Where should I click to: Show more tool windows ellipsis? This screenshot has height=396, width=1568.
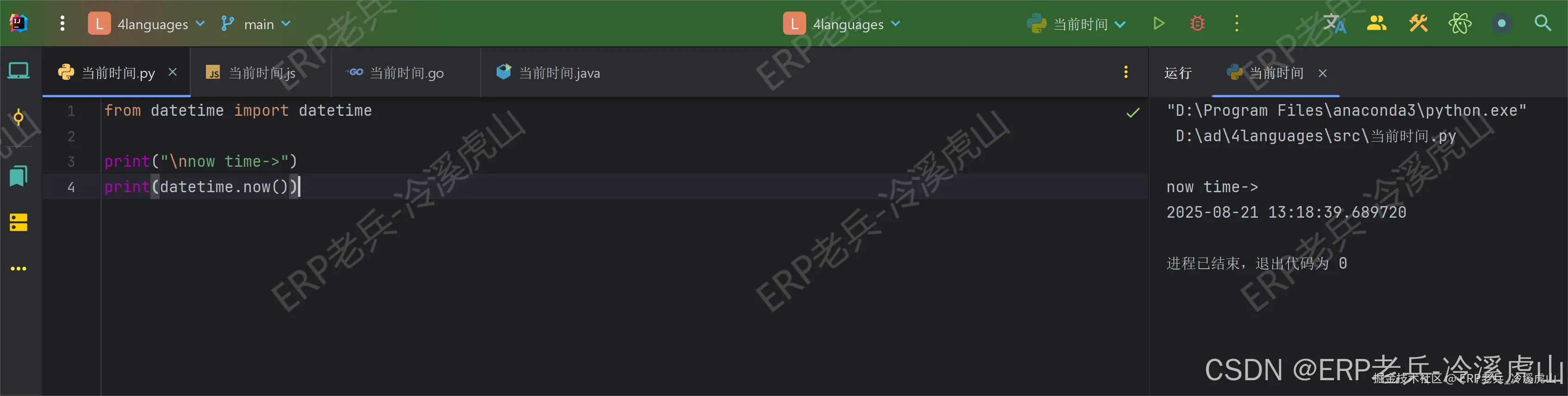coord(19,269)
